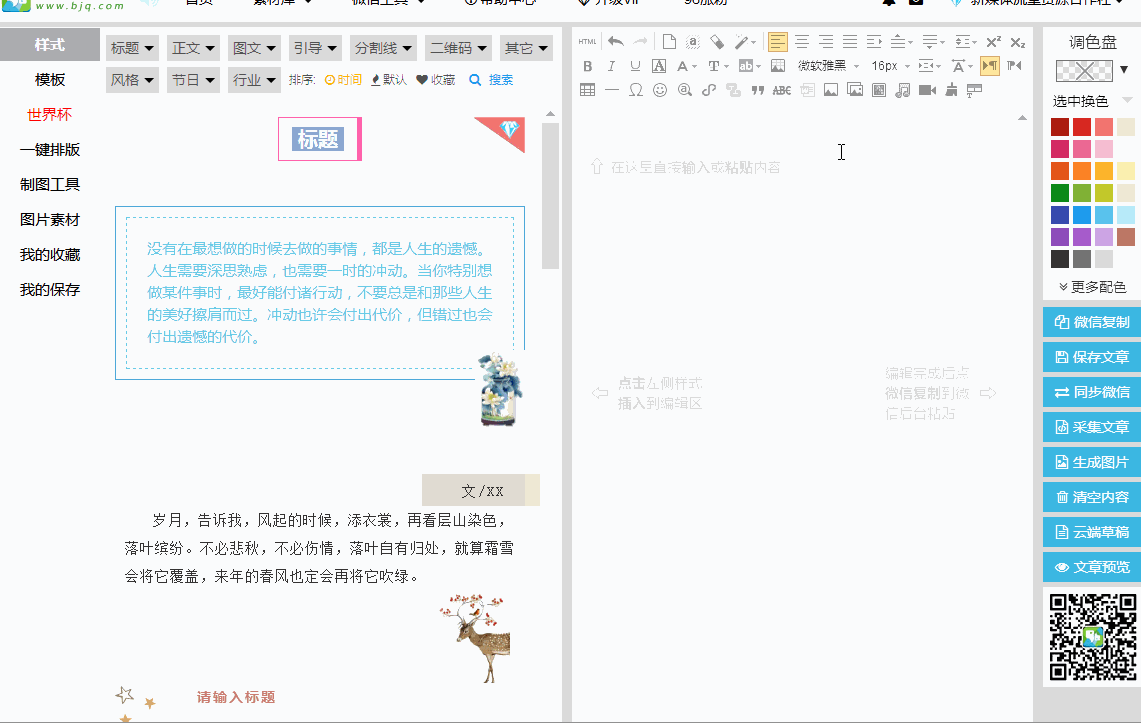
Task: Pick the dark green color swatch
Action: pos(1060,193)
